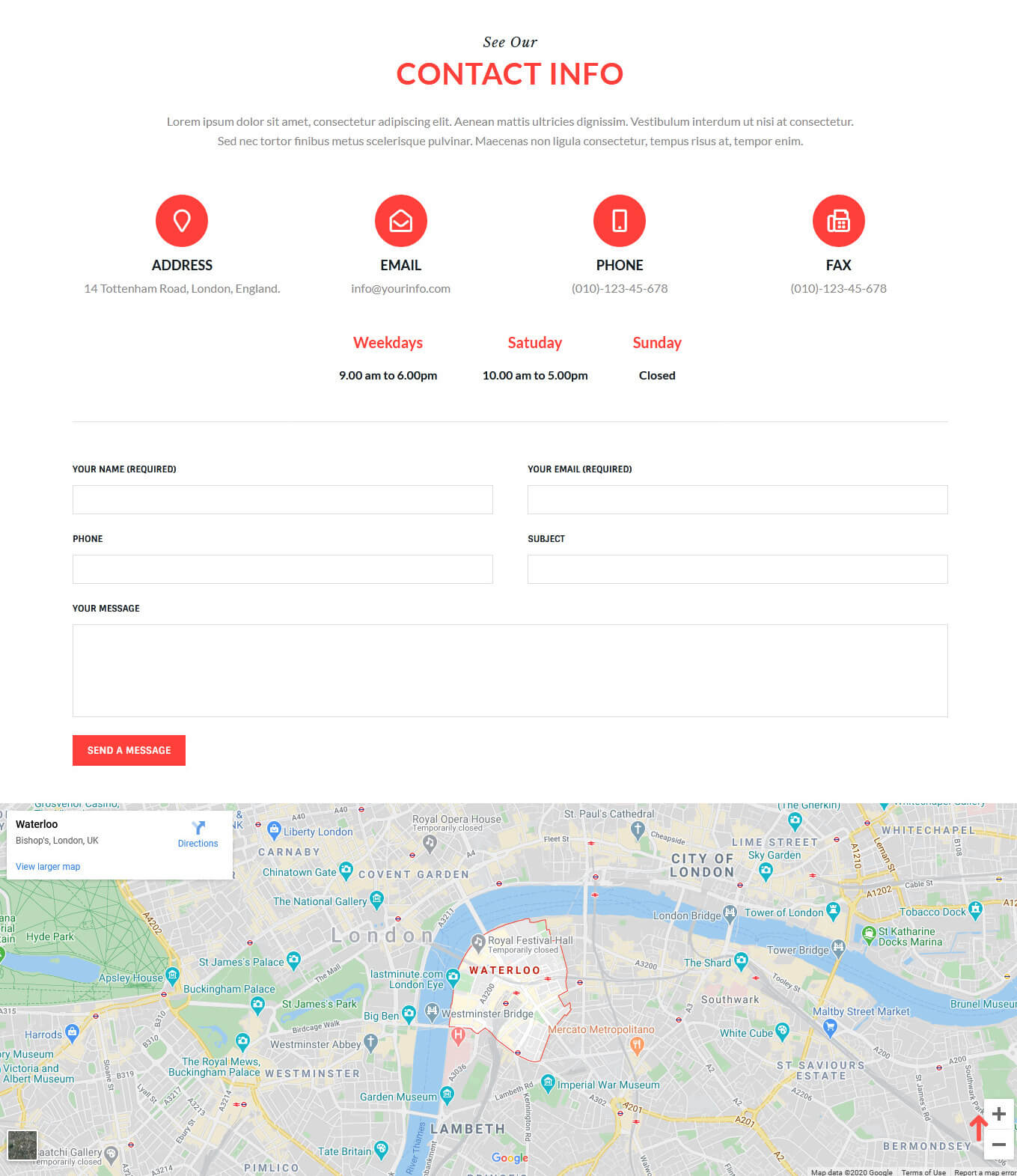Click into the Subject input field
Image resolution: width=1017 pixels, height=1176 pixels.
pyautogui.click(x=737, y=569)
